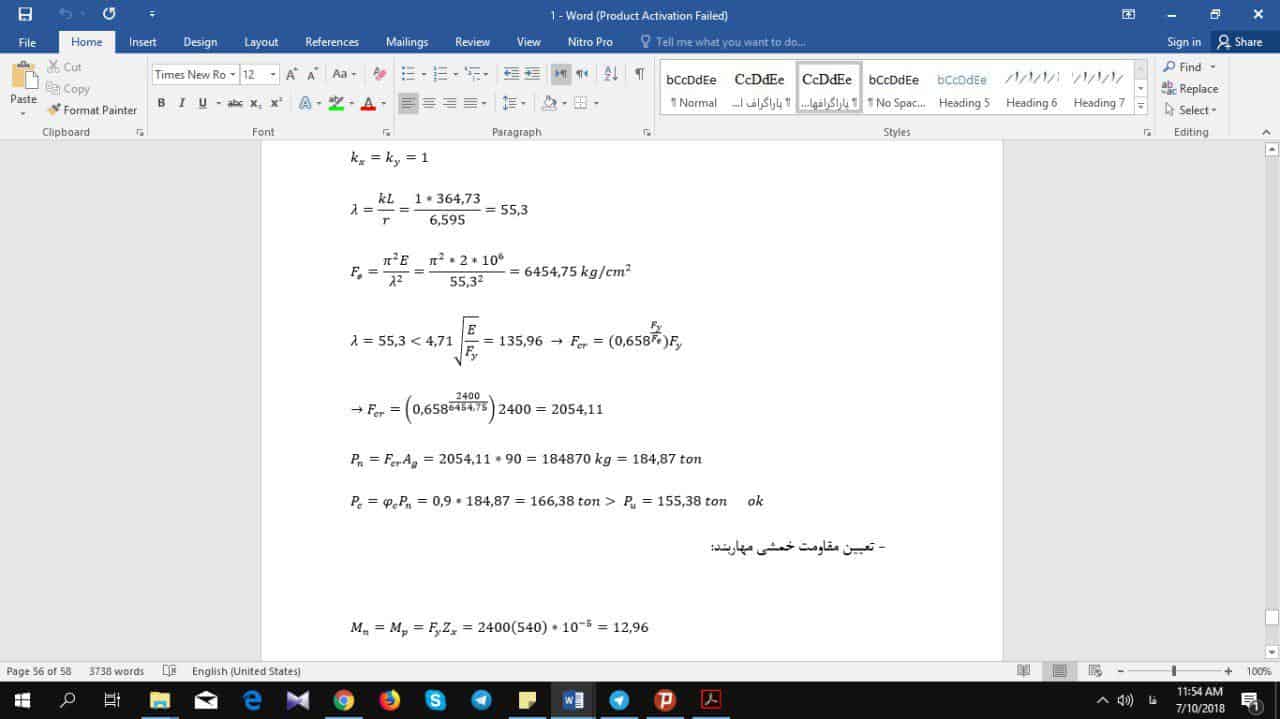Open the File tab
This screenshot has width=1280, height=719.
coord(27,42)
